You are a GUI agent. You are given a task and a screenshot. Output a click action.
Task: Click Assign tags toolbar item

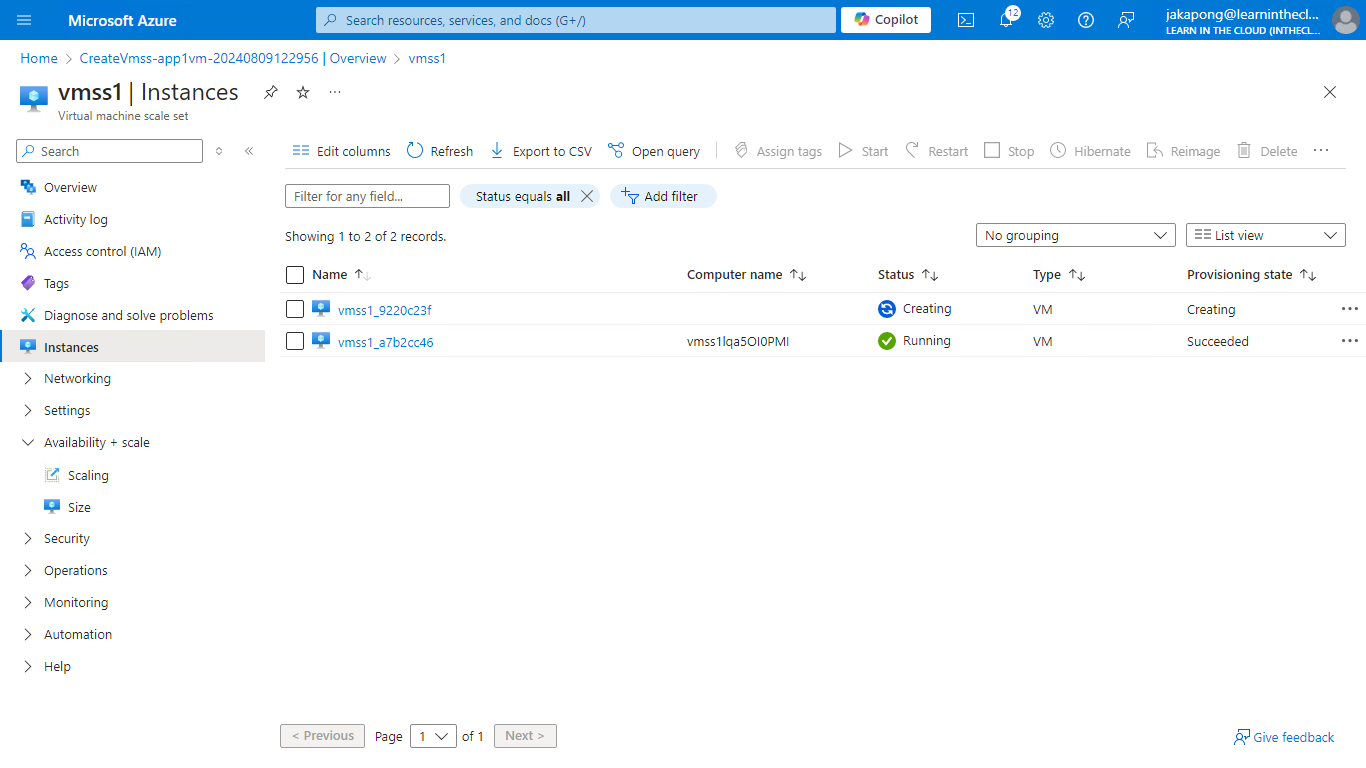778,151
